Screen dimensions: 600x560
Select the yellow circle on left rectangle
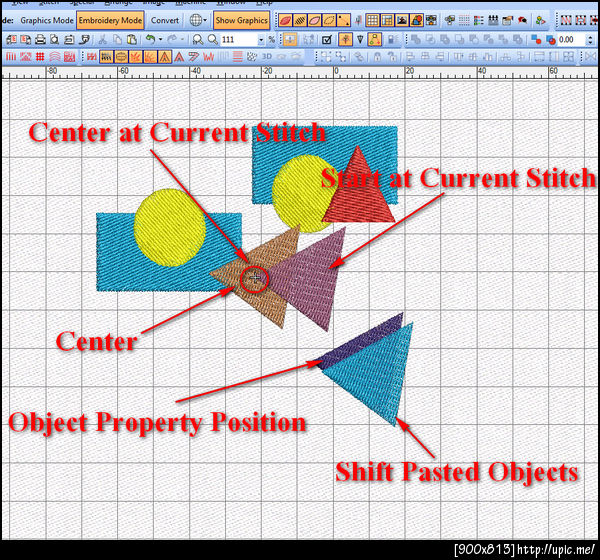(x=170, y=227)
